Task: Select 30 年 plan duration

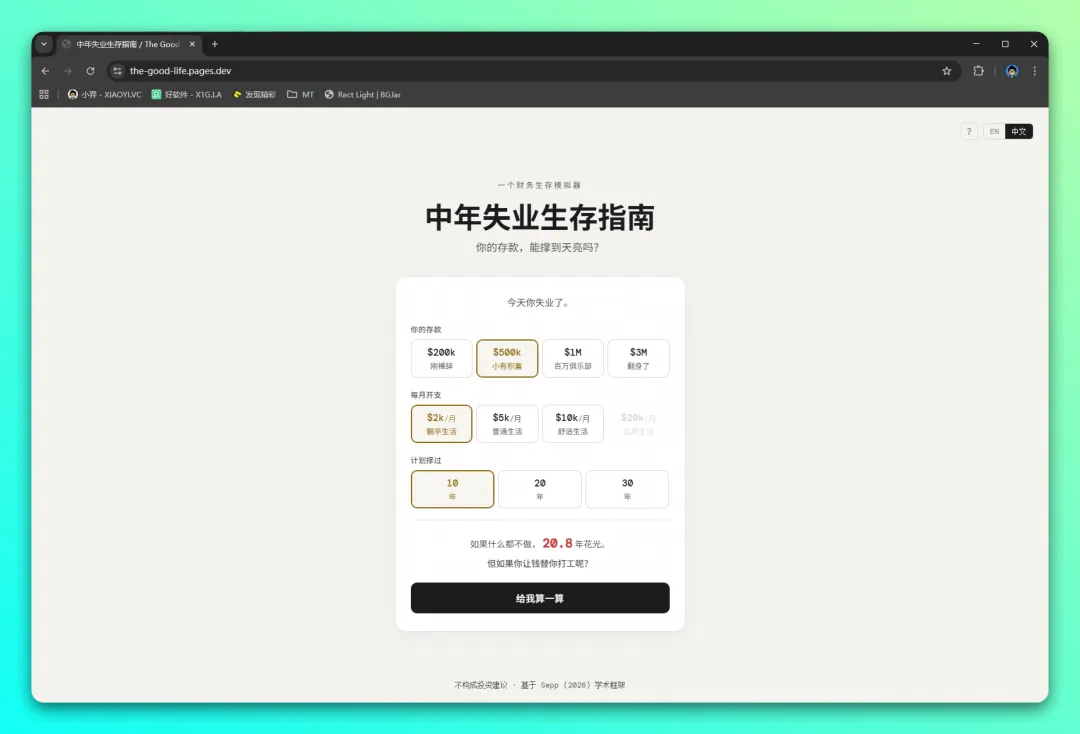Action: pyautogui.click(x=627, y=489)
